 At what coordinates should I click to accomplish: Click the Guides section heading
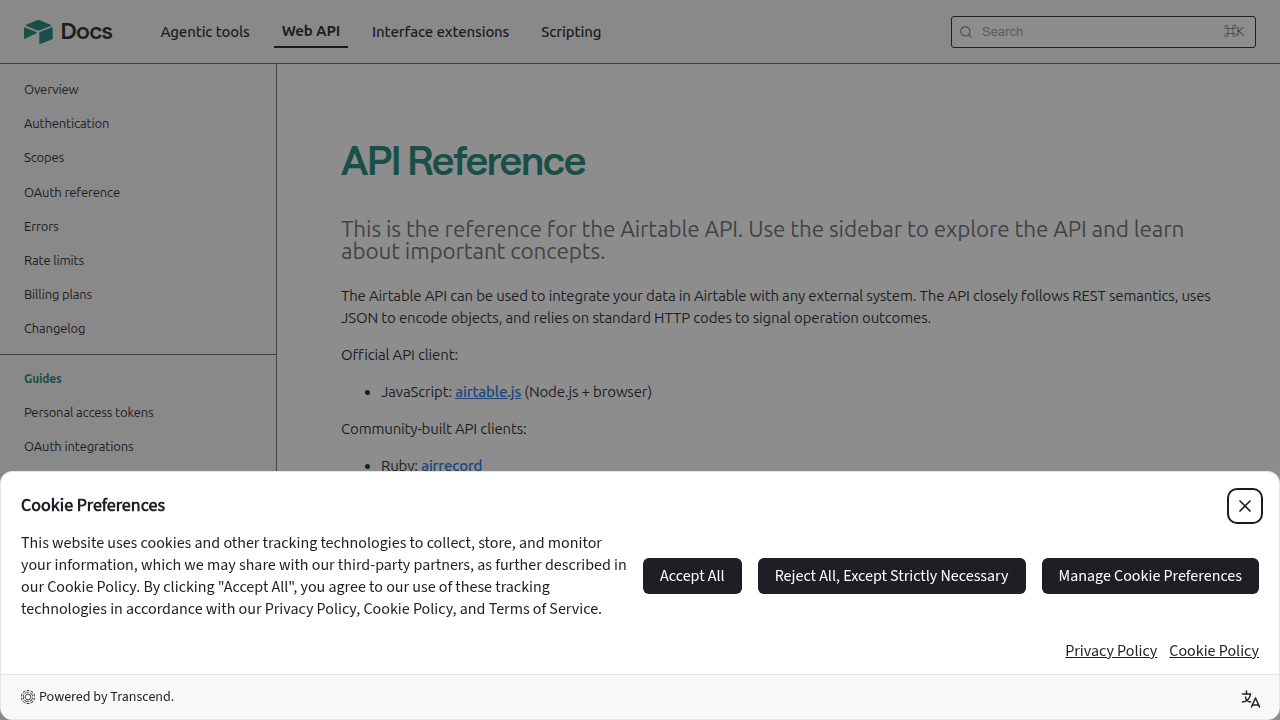43,378
